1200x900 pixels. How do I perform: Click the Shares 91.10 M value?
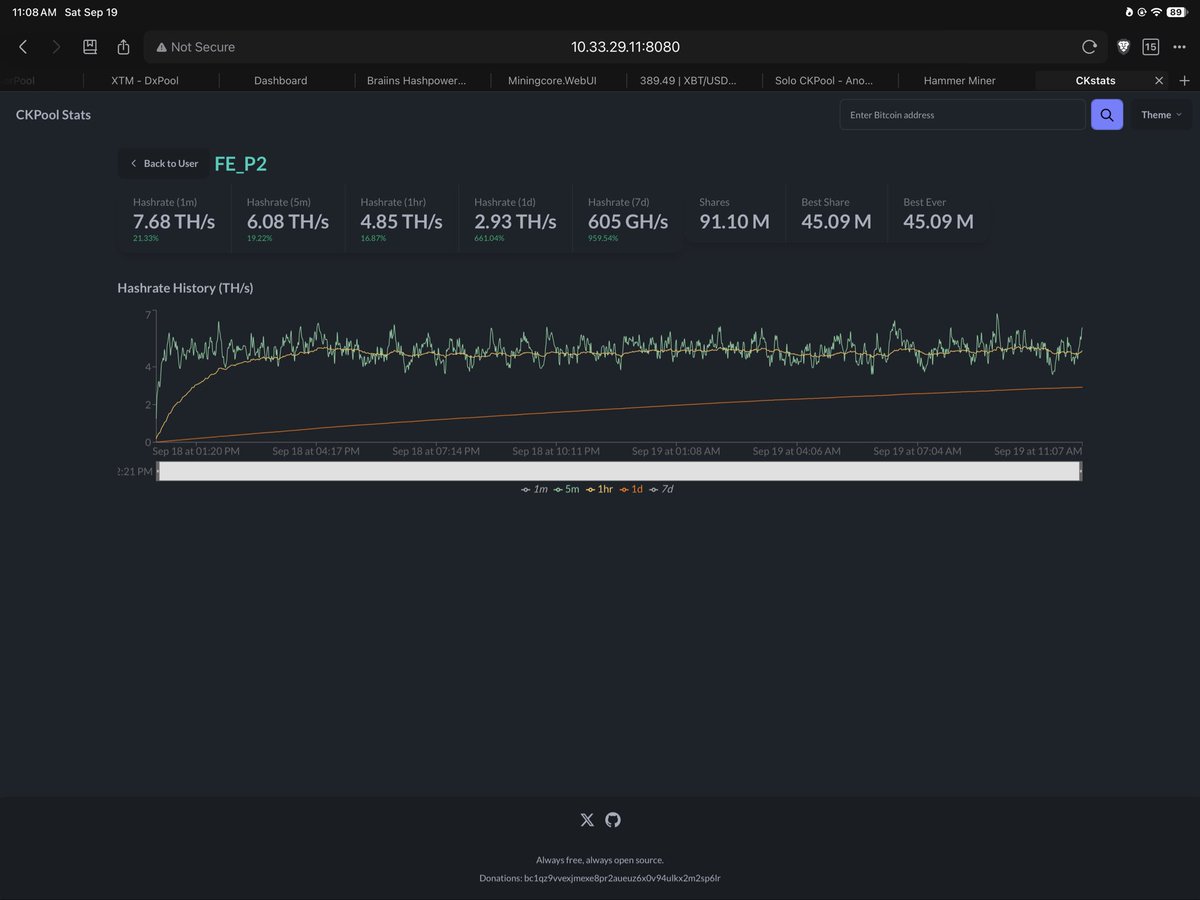click(x=735, y=222)
